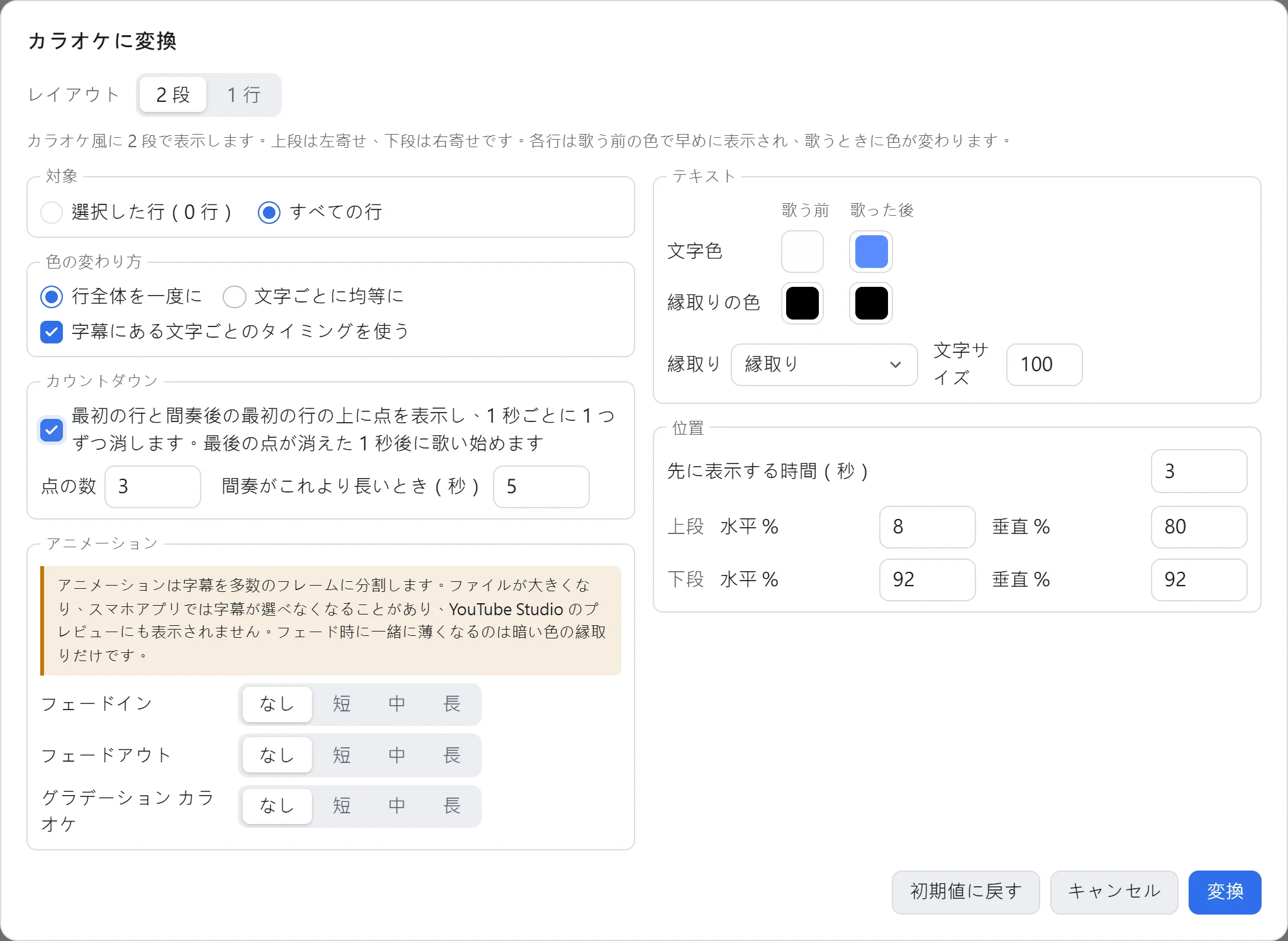Select すべての行 radio button
Screen dimensions: 1288x941
[x=269, y=213]
